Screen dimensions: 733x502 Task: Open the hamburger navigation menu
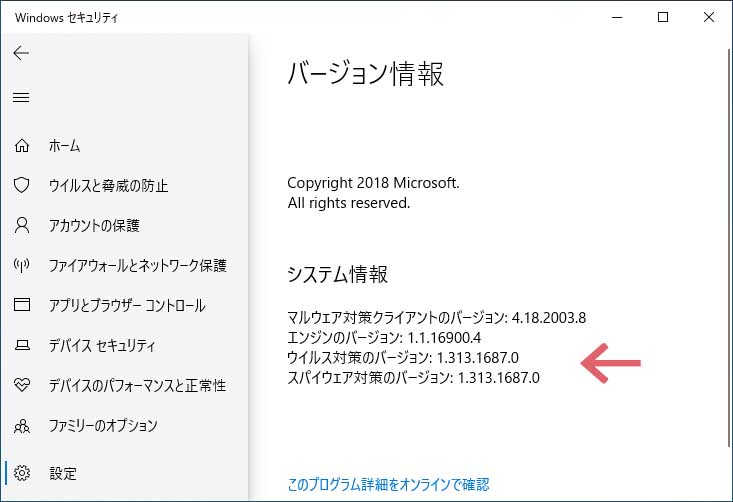tap(21, 97)
